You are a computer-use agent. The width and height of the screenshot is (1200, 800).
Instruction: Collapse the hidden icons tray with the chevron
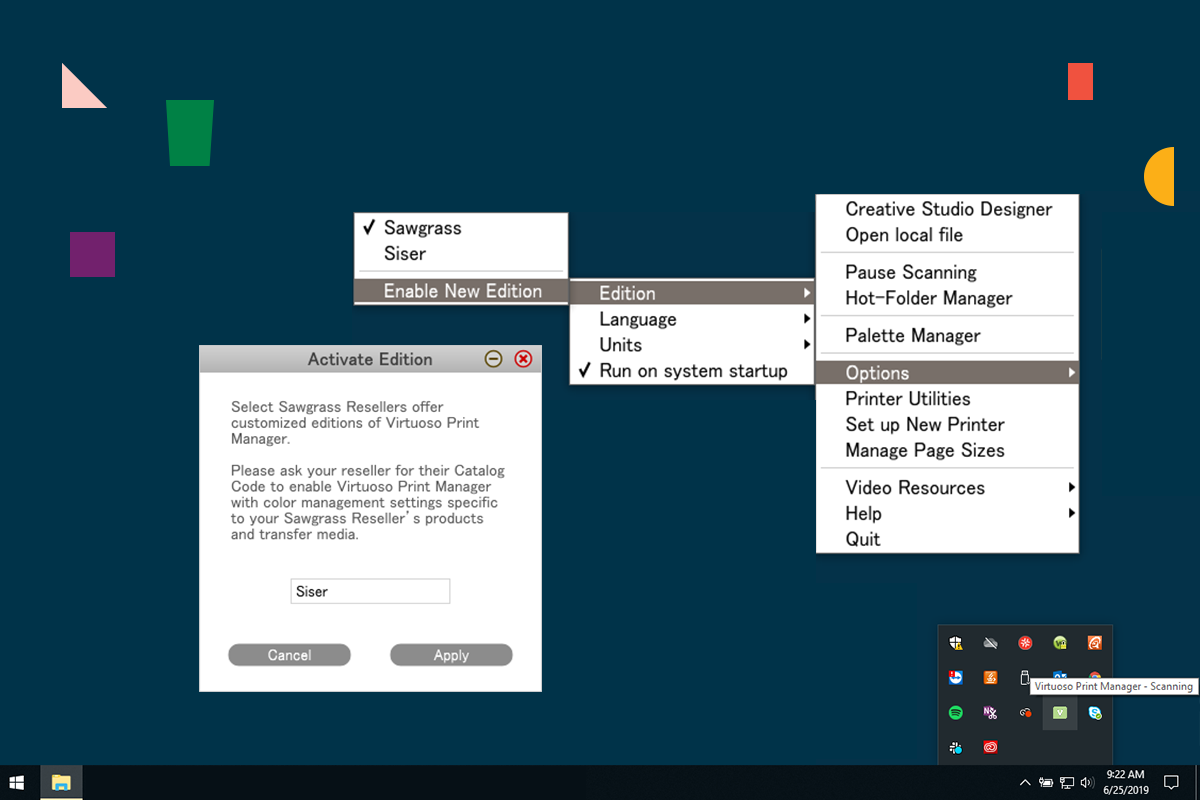[x=1025, y=782]
